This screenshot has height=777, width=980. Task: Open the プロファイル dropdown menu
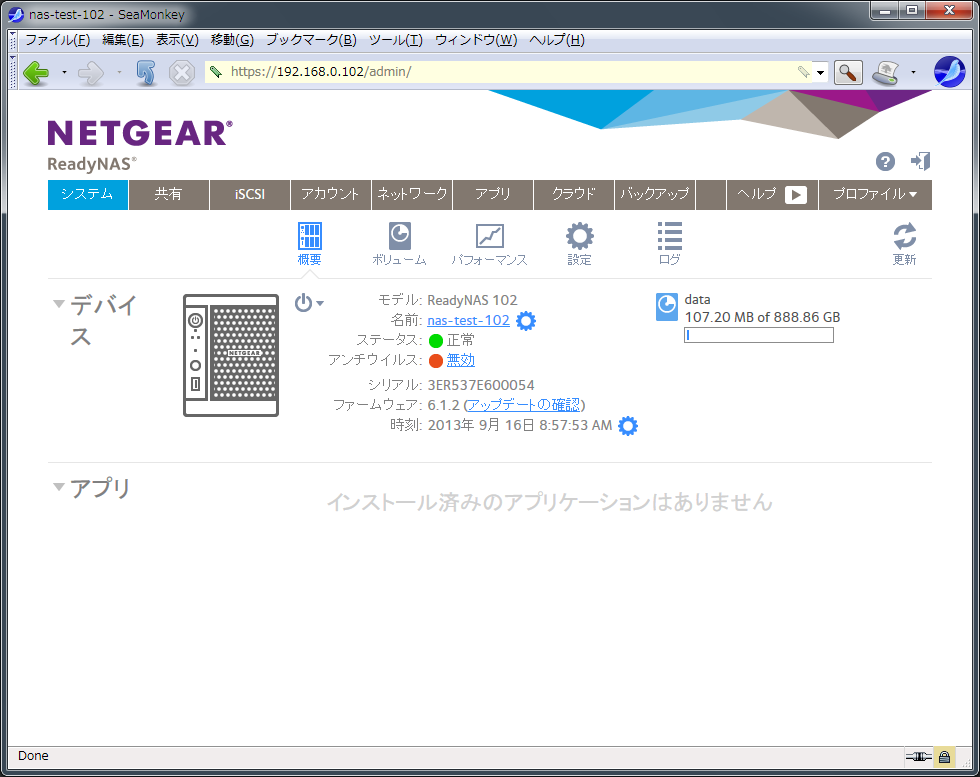875,194
